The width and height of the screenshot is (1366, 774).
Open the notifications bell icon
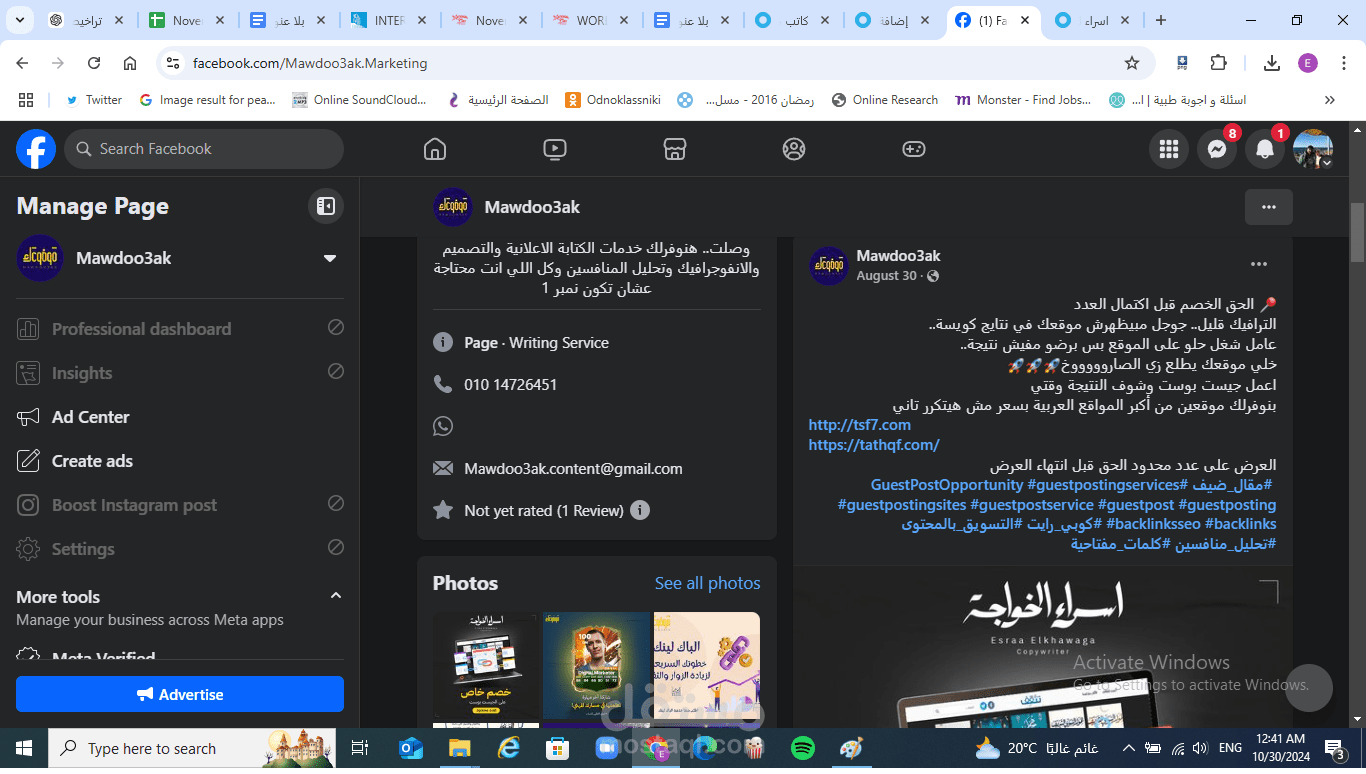click(x=1265, y=149)
